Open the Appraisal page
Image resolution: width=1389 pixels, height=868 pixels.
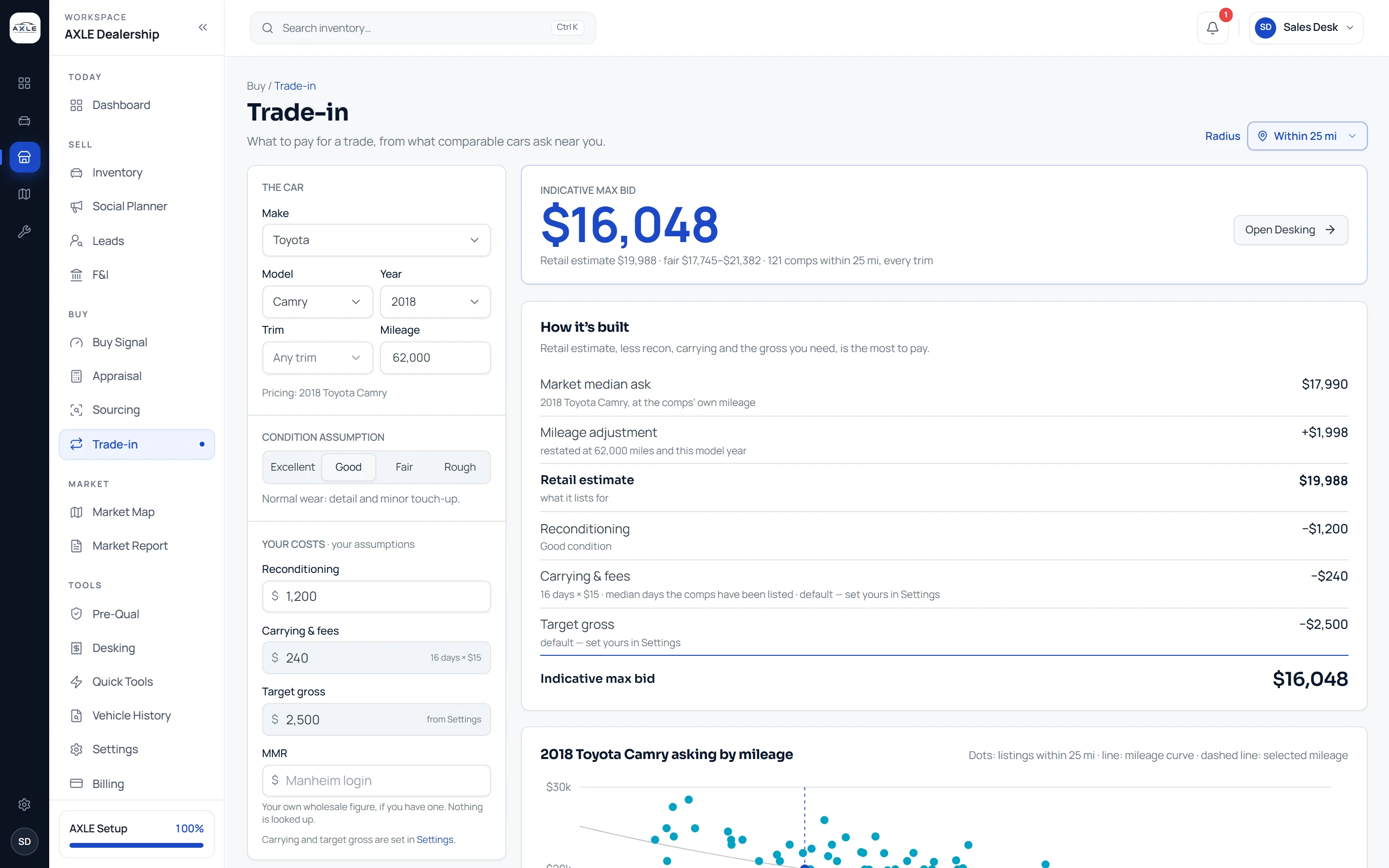click(136, 376)
